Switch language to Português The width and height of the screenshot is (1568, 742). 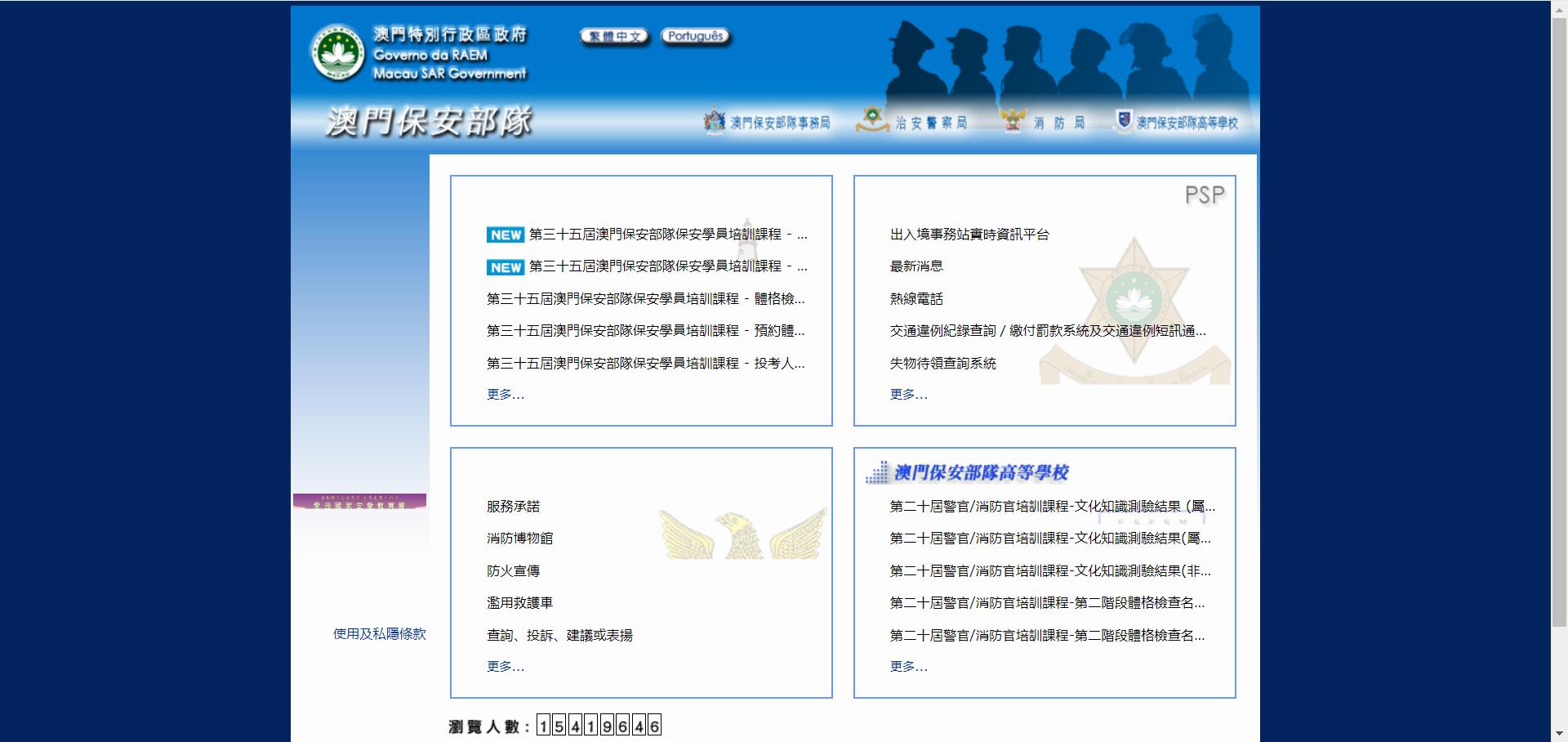pyautogui.click(x=695, y=36)
